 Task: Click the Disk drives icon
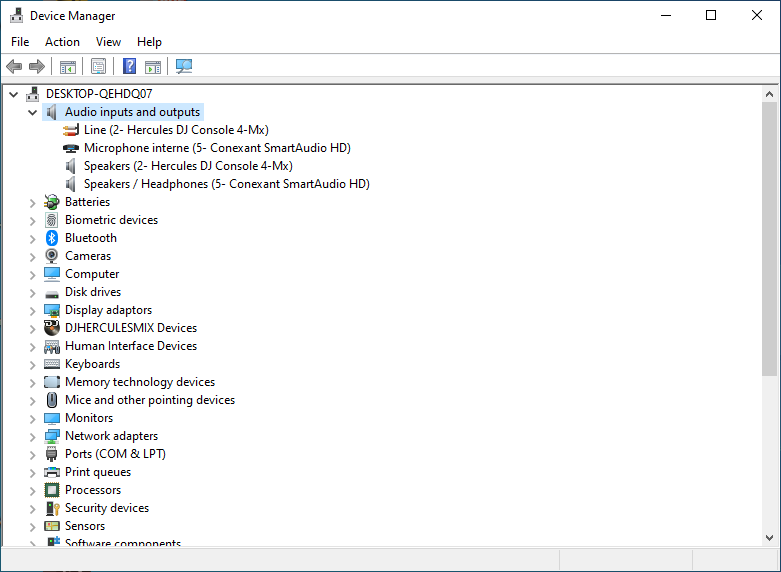[52, 293]
